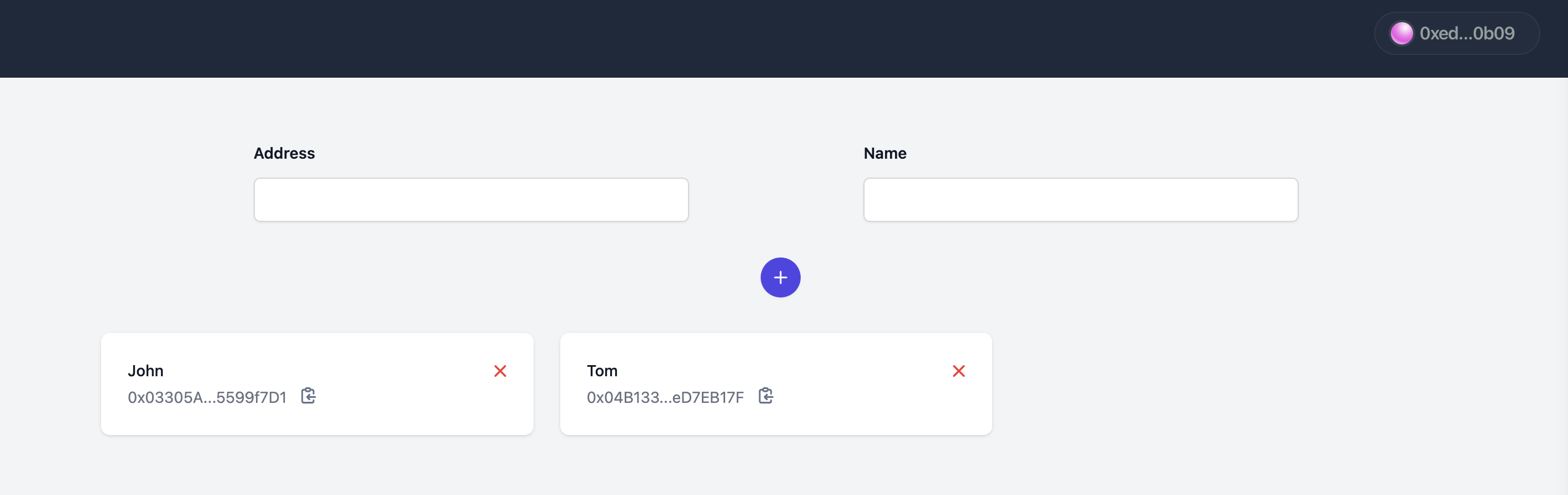Click the Address field label
The height and width of the screenshot is (495, 1568).
tap(284, 153)
